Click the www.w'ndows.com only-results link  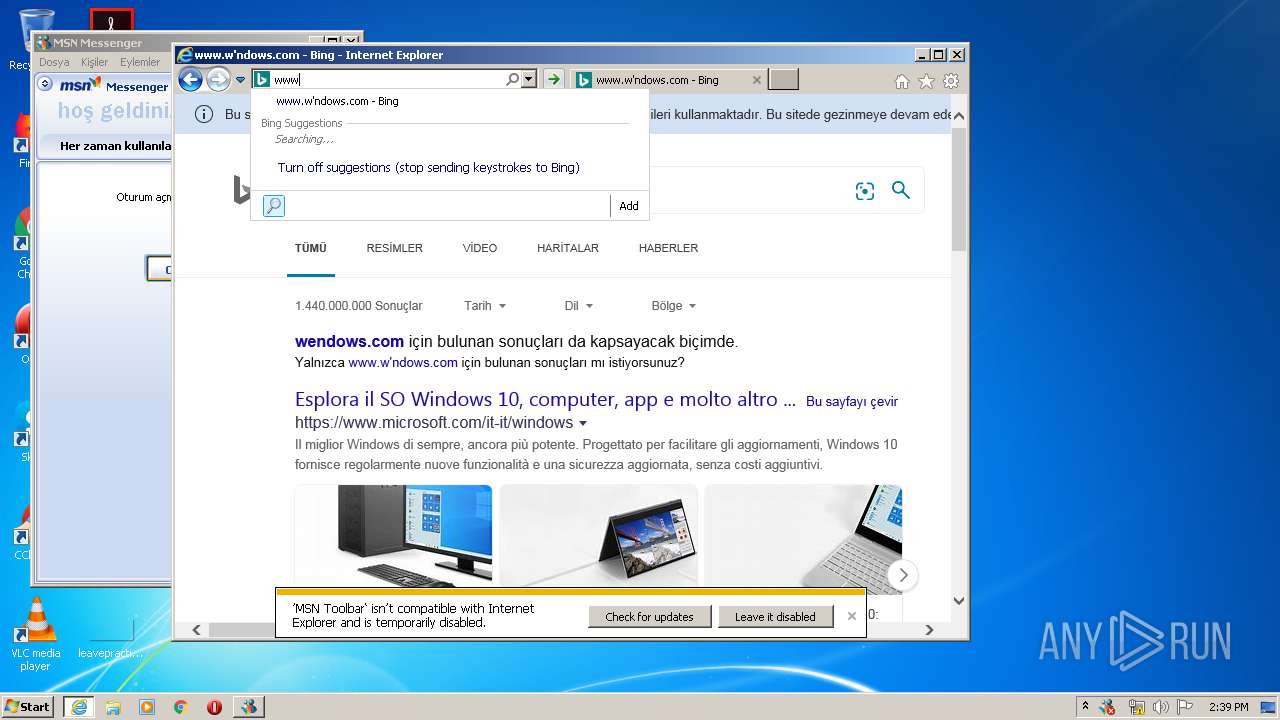coord(403,363)
